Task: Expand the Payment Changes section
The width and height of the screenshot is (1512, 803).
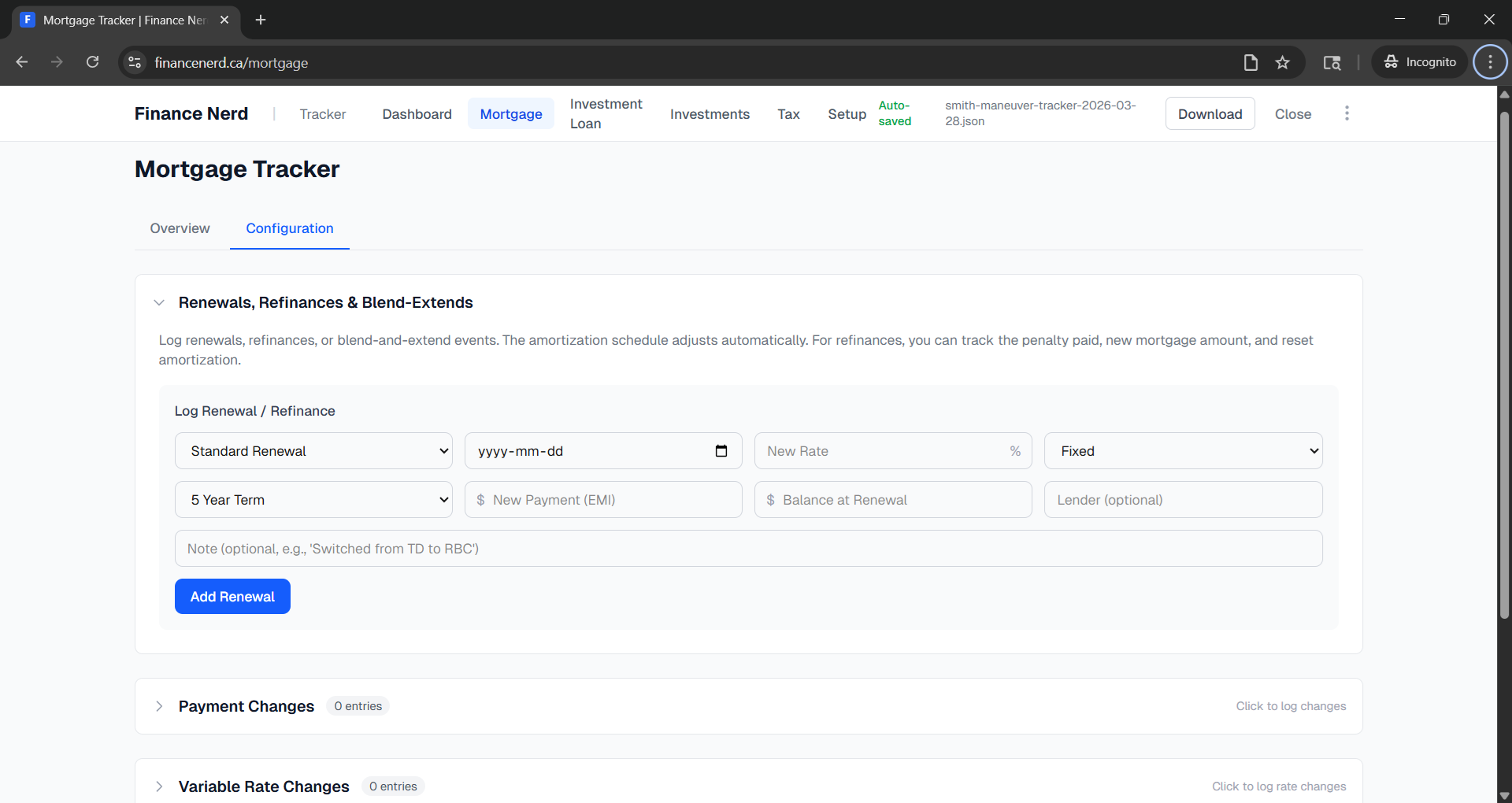Action: click(x=159, y=706)
